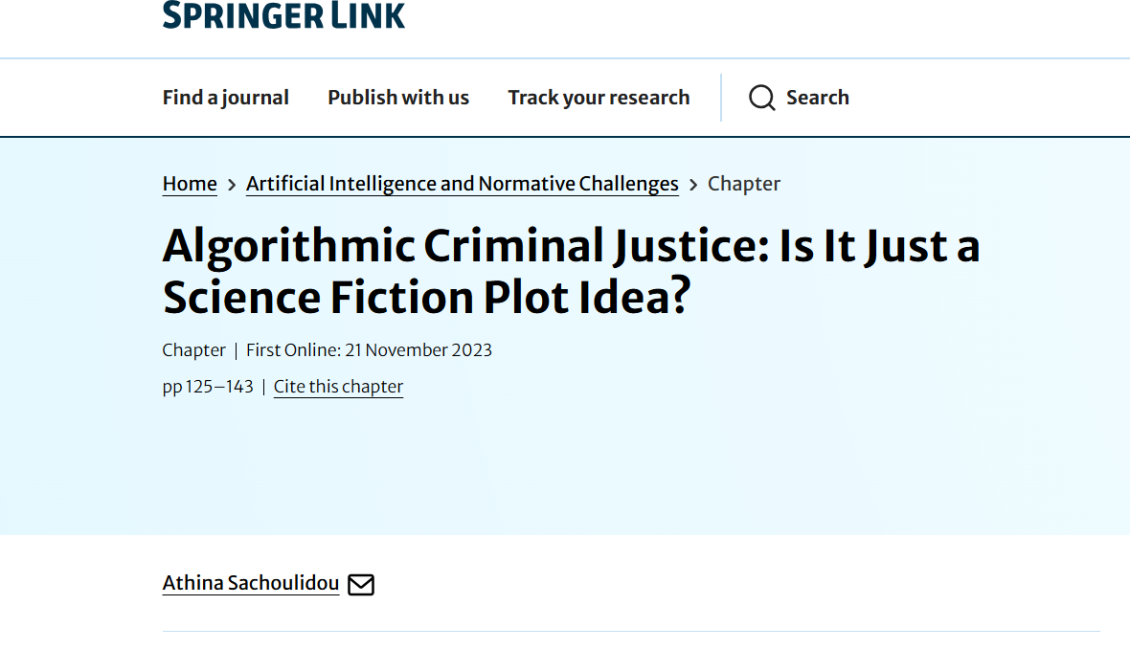Open the Publish with us menu

point(398,97)
